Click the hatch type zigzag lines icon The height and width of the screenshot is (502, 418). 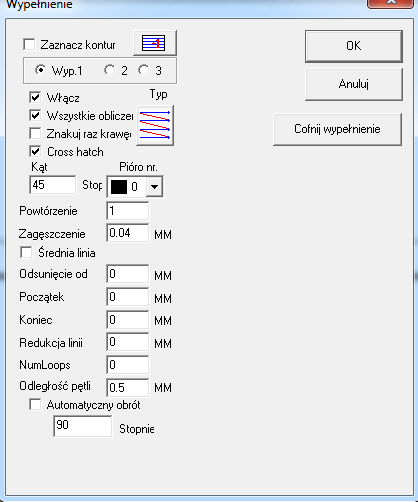point(155,125)
